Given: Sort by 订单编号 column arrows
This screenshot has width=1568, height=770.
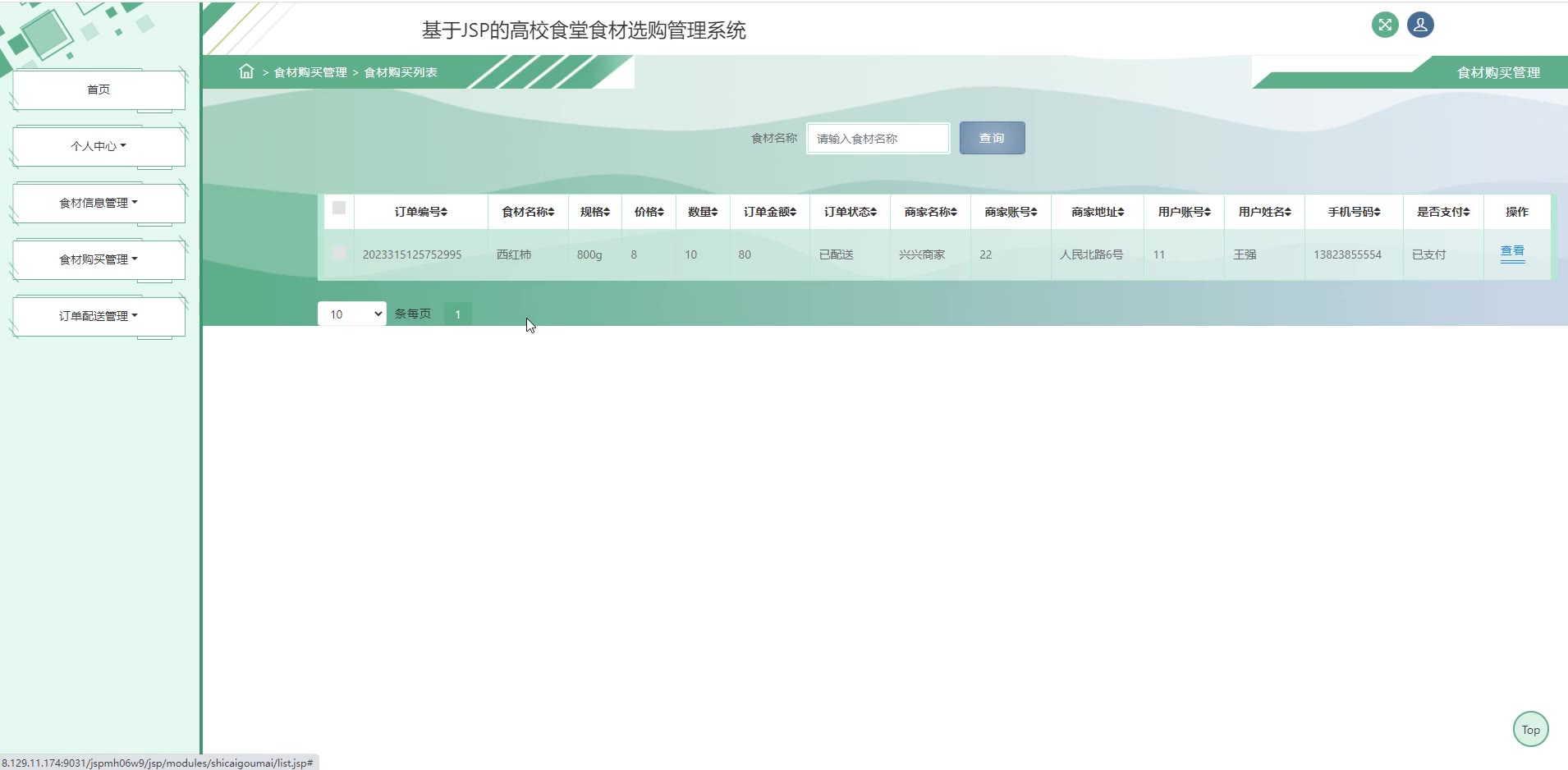Looking at the screenshot, I should tap(444, 212).
